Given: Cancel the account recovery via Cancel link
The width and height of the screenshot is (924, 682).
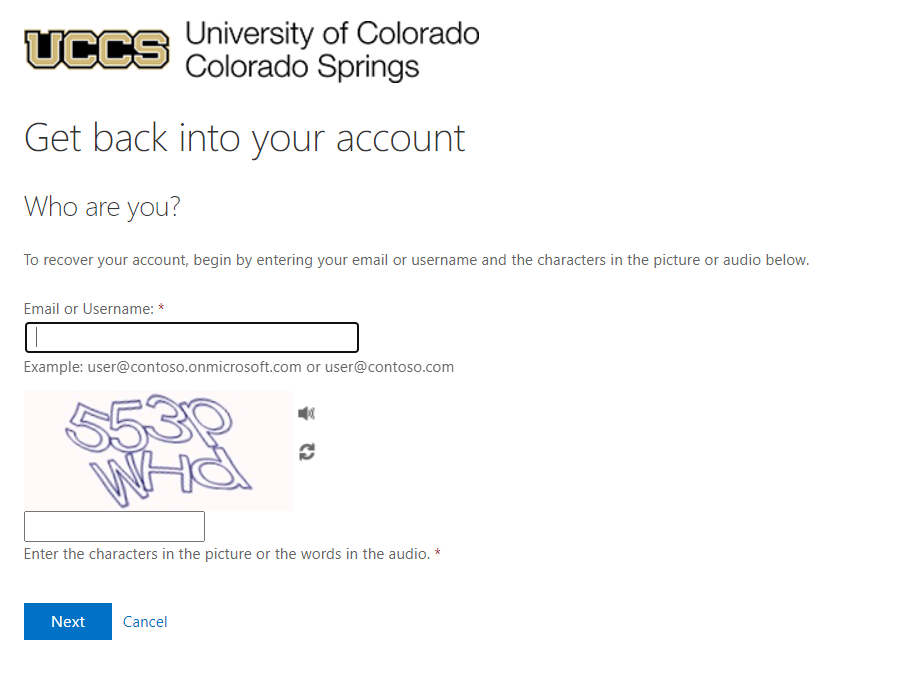Looking at the screenshot, I should point(145,621).
